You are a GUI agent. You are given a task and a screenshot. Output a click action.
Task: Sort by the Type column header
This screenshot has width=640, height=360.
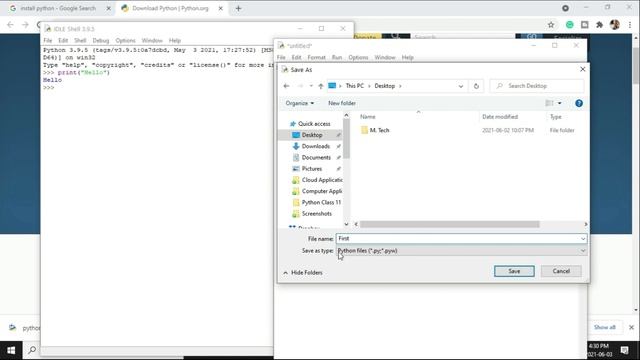coord(556,117)
